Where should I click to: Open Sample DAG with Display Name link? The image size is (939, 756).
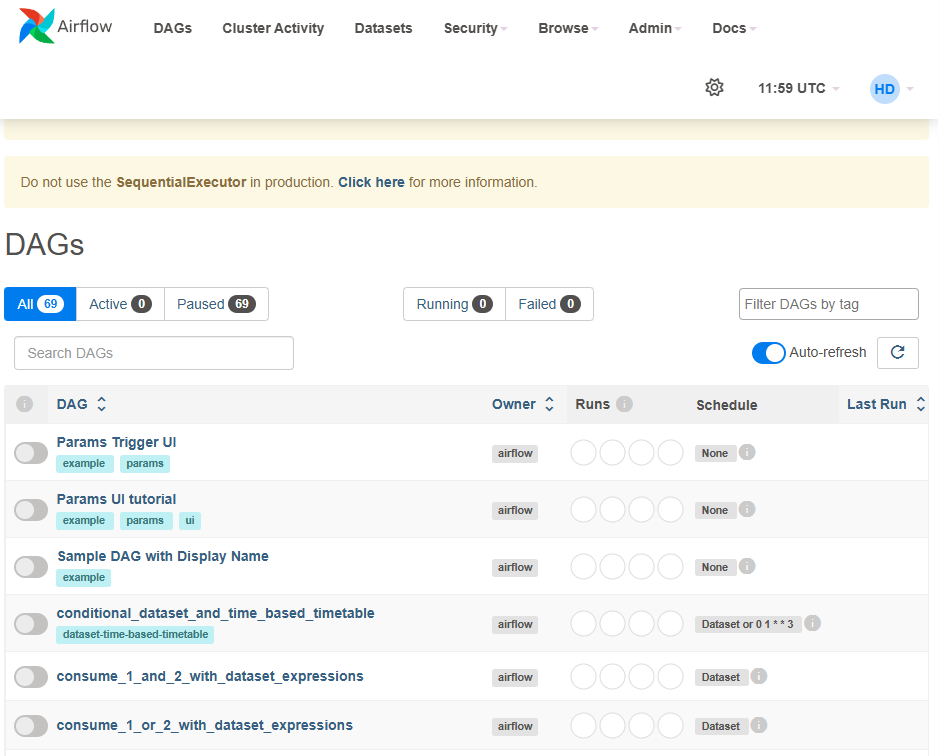(x=163, y=556)
